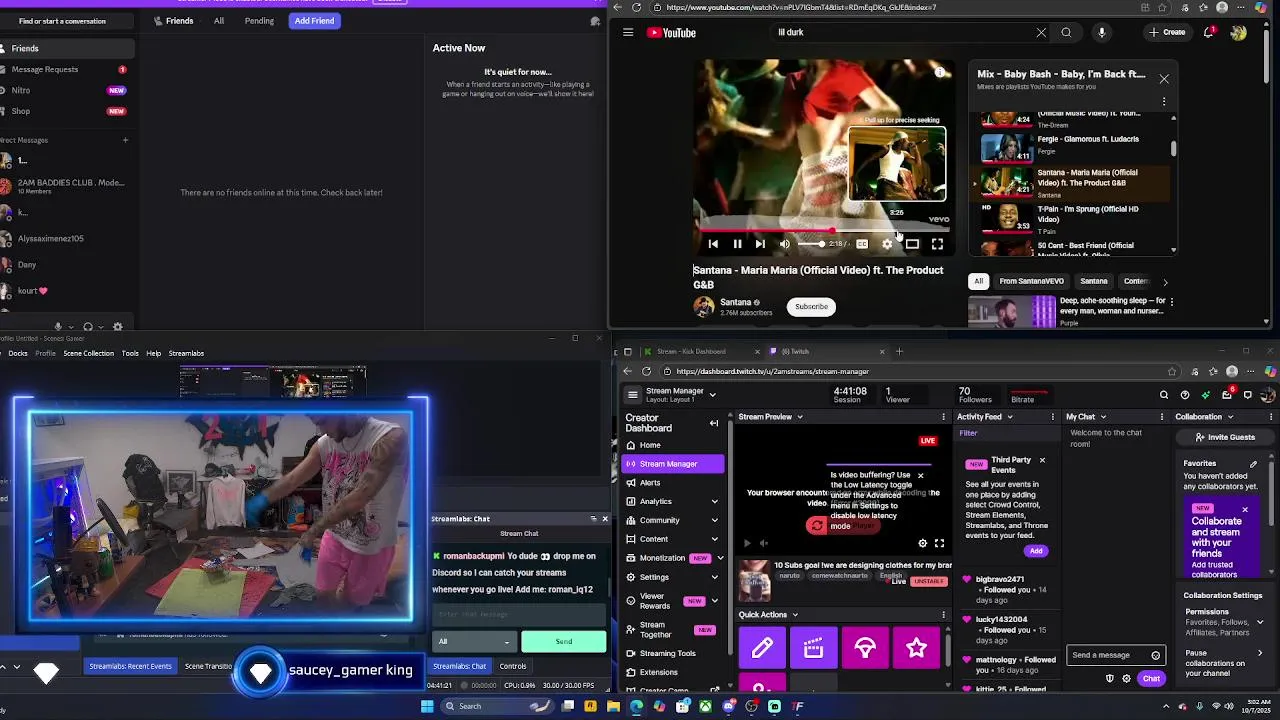This screenshot has height=720, width=1280.
Task: Open the Tools menu in Streamlabs
Action: tap(130, 353)
